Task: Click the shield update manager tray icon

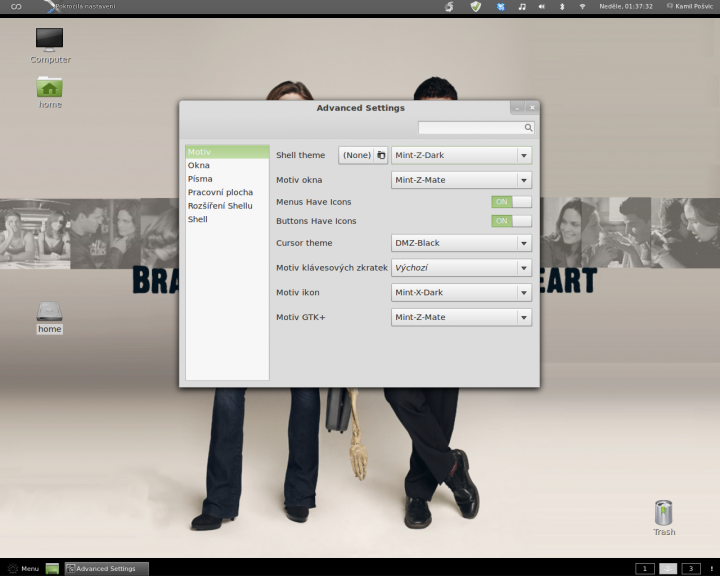Action: point(476,6)
